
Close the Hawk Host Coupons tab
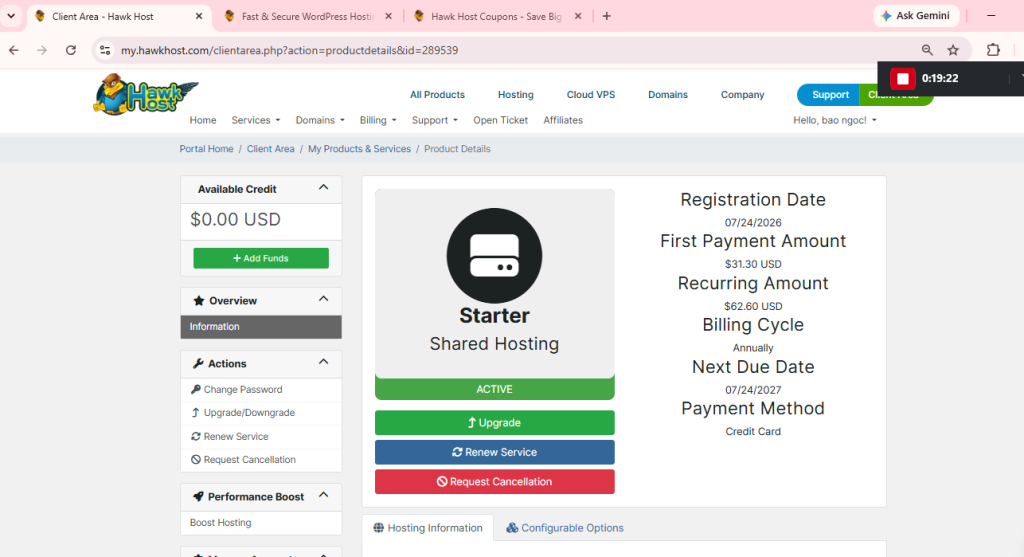tap(578, 16)
